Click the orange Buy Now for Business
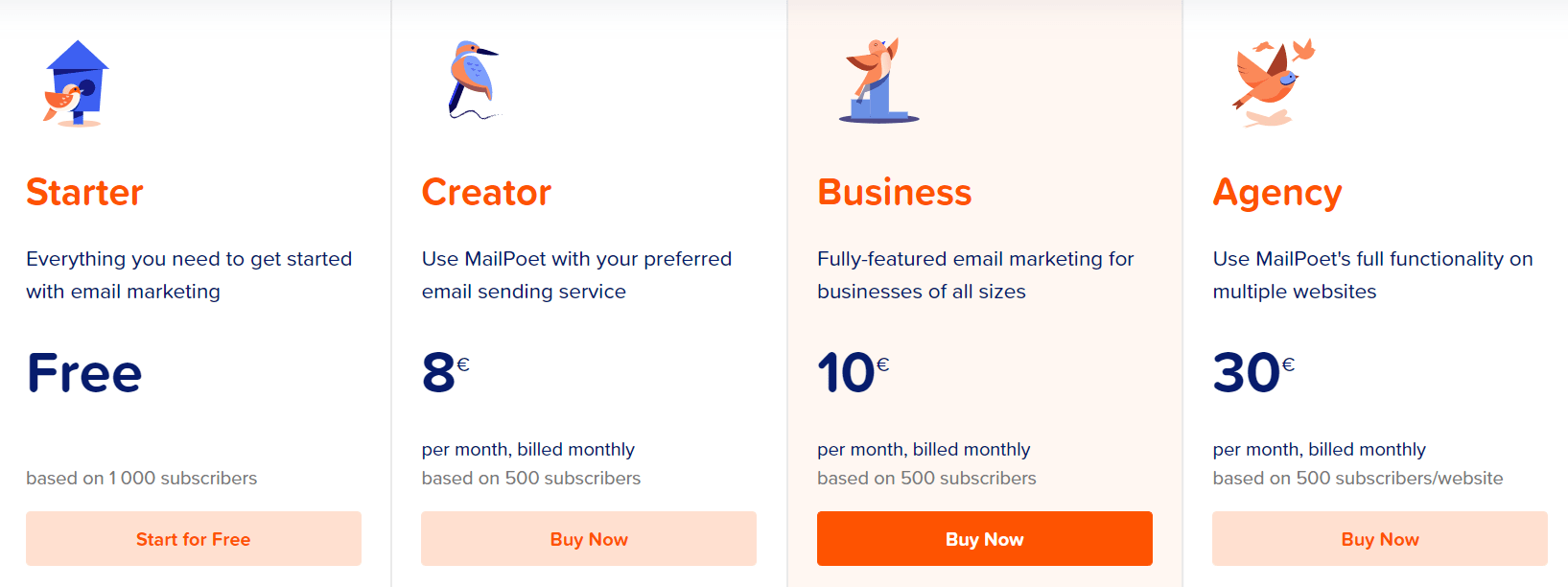 coord(985,538)
